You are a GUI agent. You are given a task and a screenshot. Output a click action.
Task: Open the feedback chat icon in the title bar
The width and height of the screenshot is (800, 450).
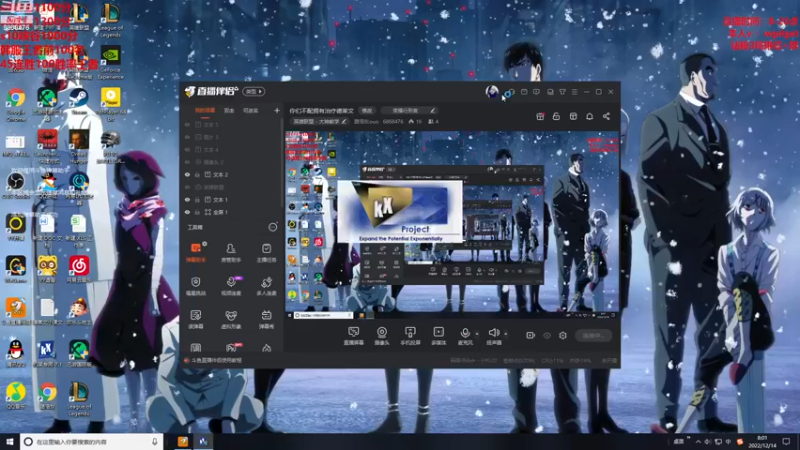[536, 92]
